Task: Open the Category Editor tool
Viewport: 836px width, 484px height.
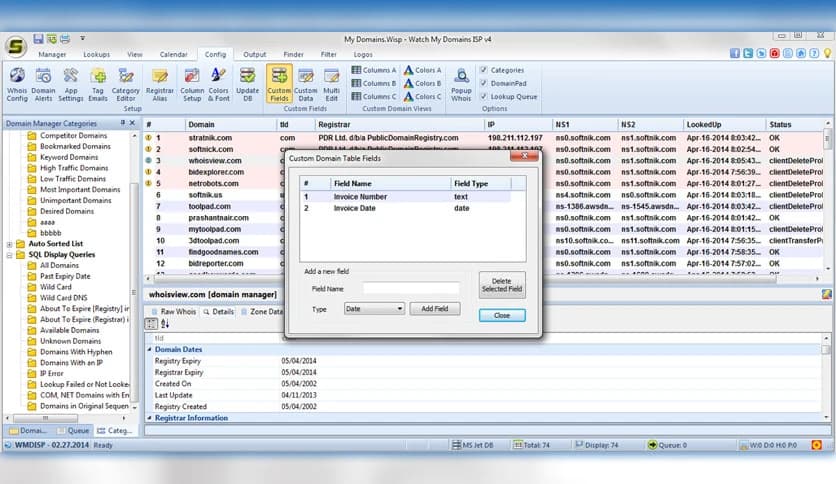Action: 126,78
